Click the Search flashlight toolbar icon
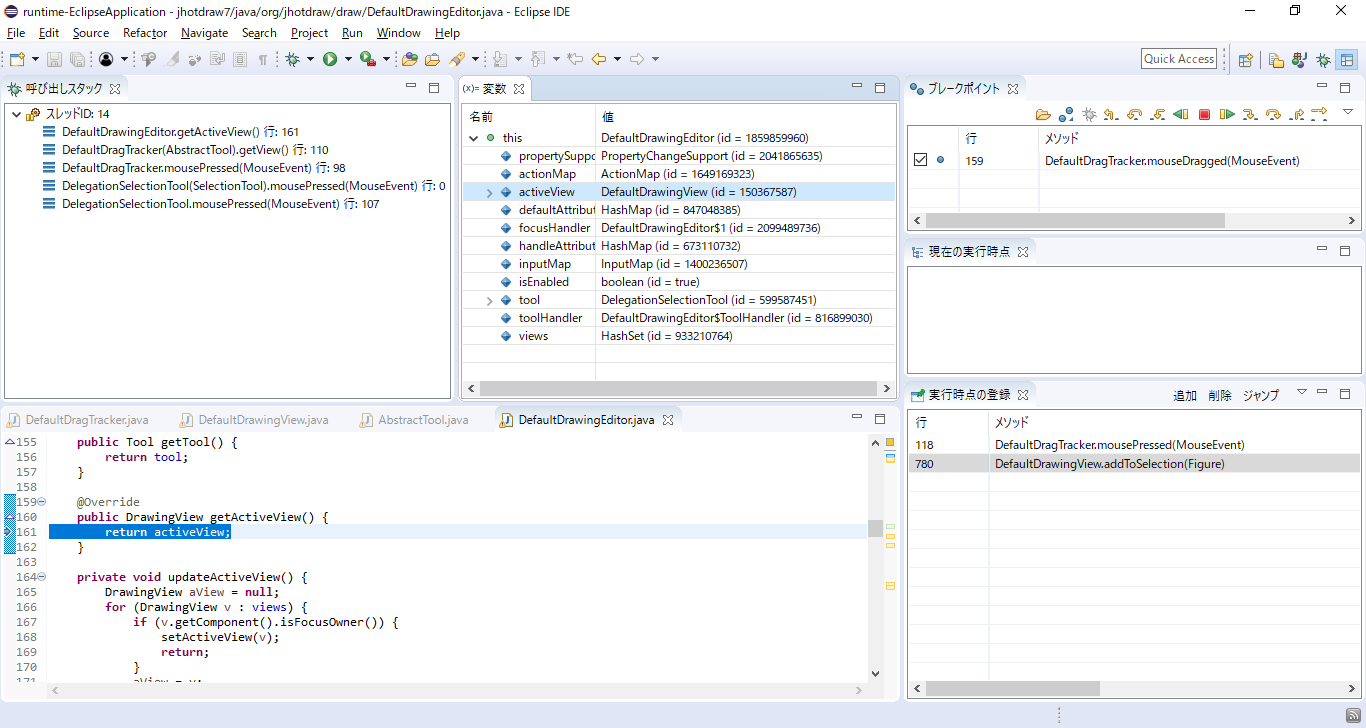This screenshot has height=728, width=1366. tap(457, 59)
